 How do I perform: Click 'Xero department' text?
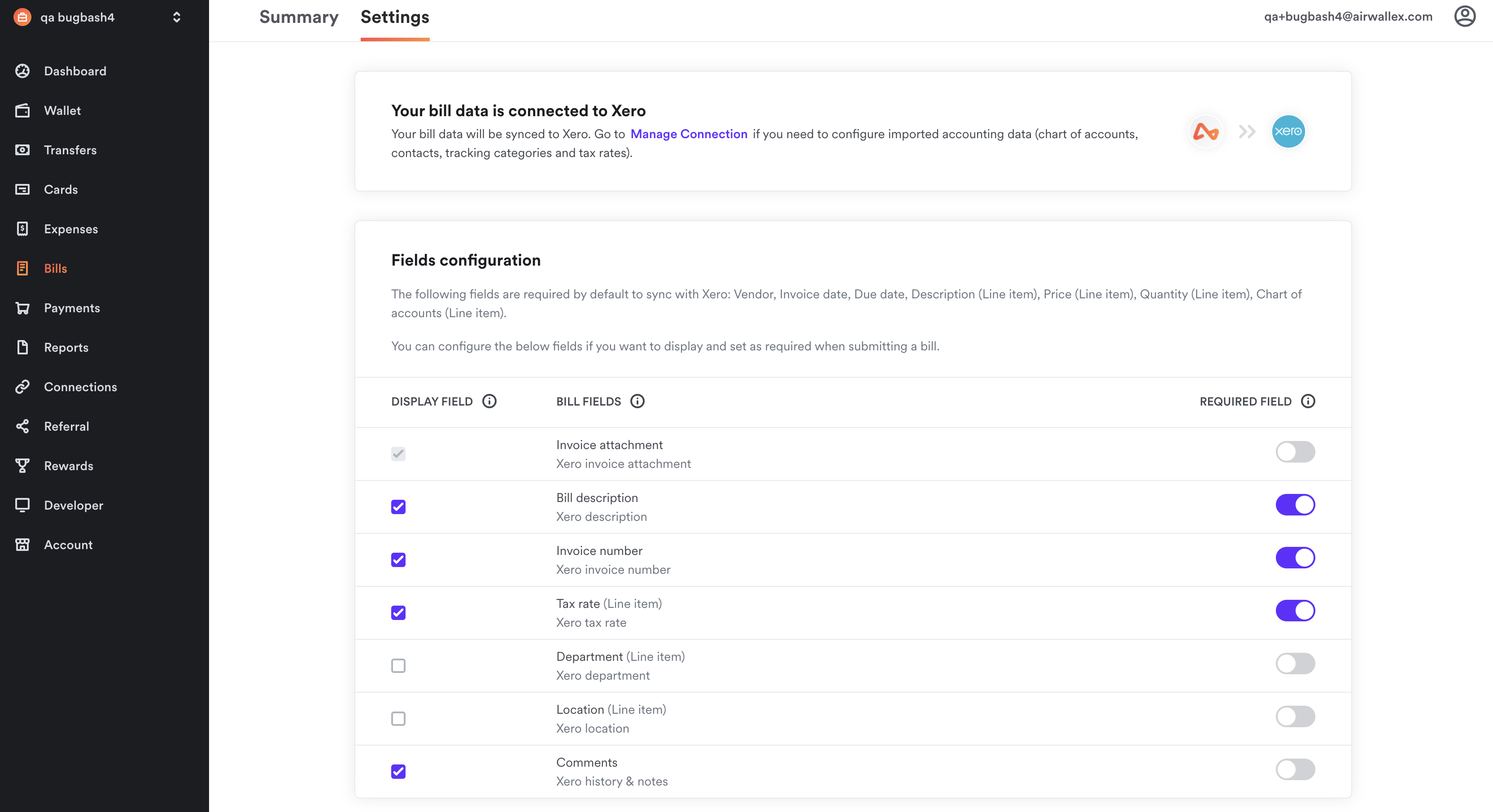click(603, 675)
